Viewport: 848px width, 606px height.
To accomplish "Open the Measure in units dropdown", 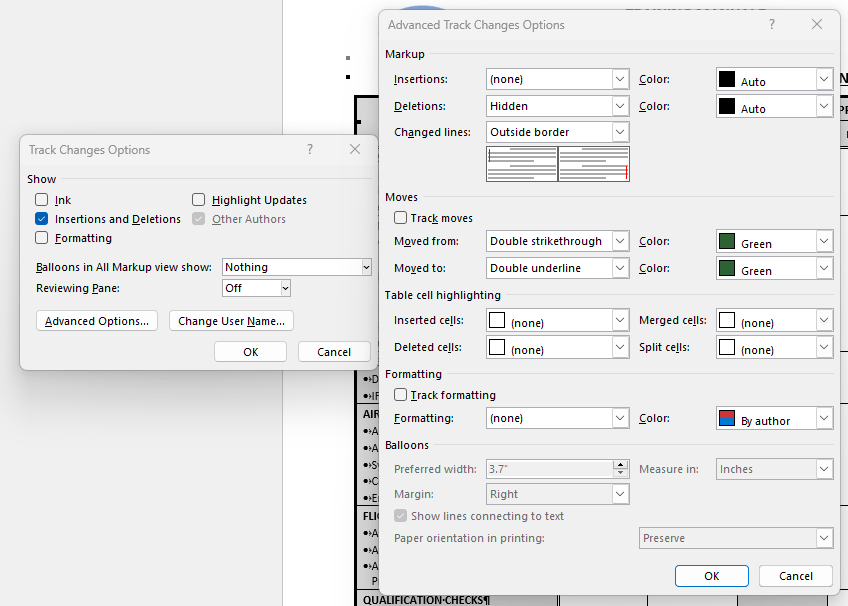I will (x=774, y=469).
